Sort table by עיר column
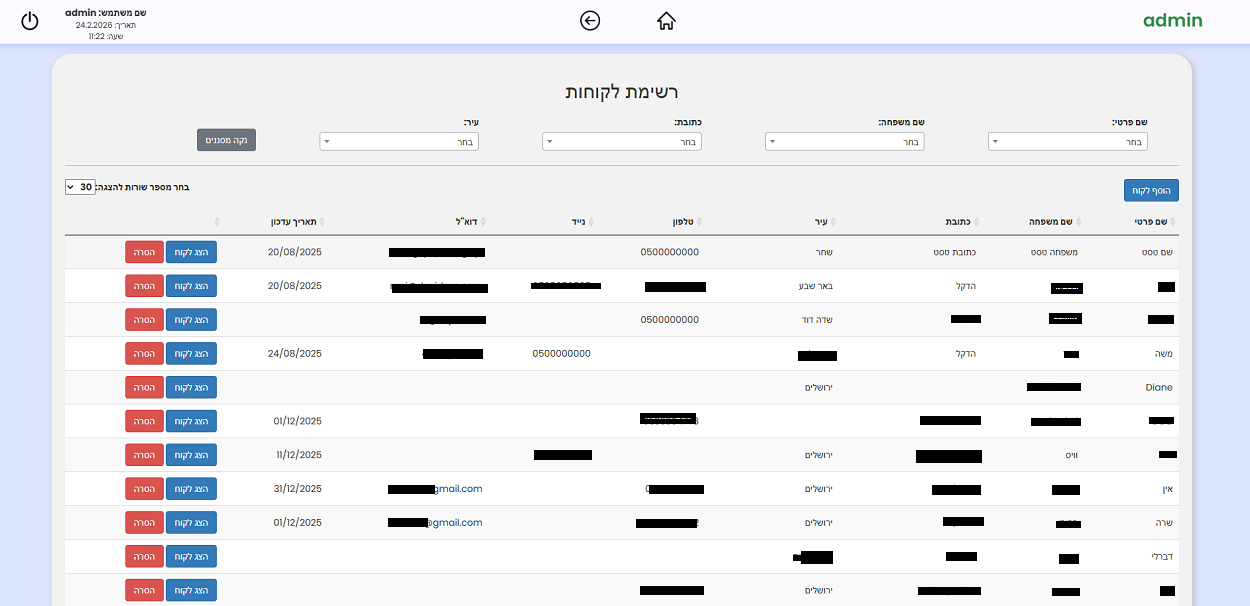 click(x=825, y=222)
